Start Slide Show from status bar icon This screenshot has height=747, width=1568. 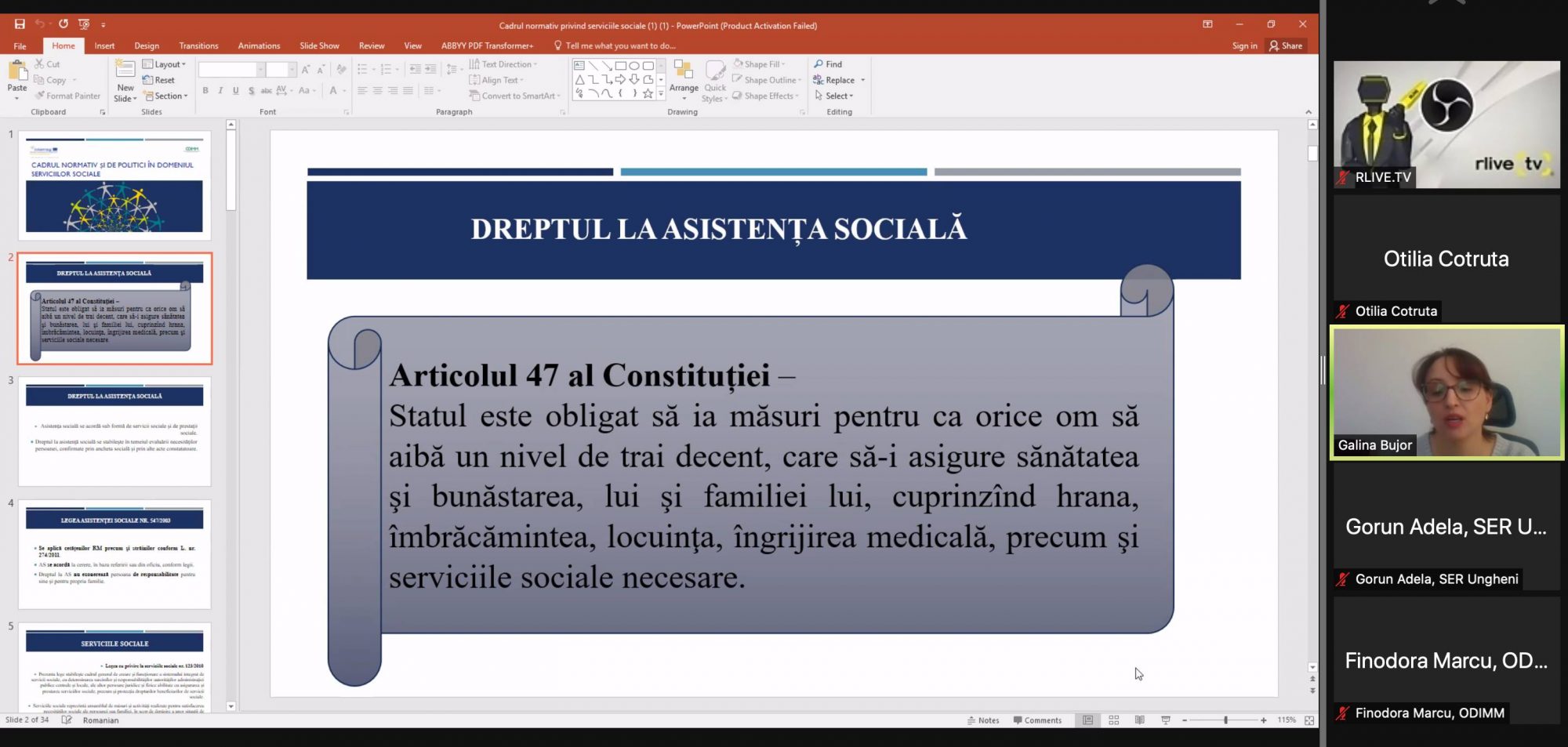coord(1166,720)
